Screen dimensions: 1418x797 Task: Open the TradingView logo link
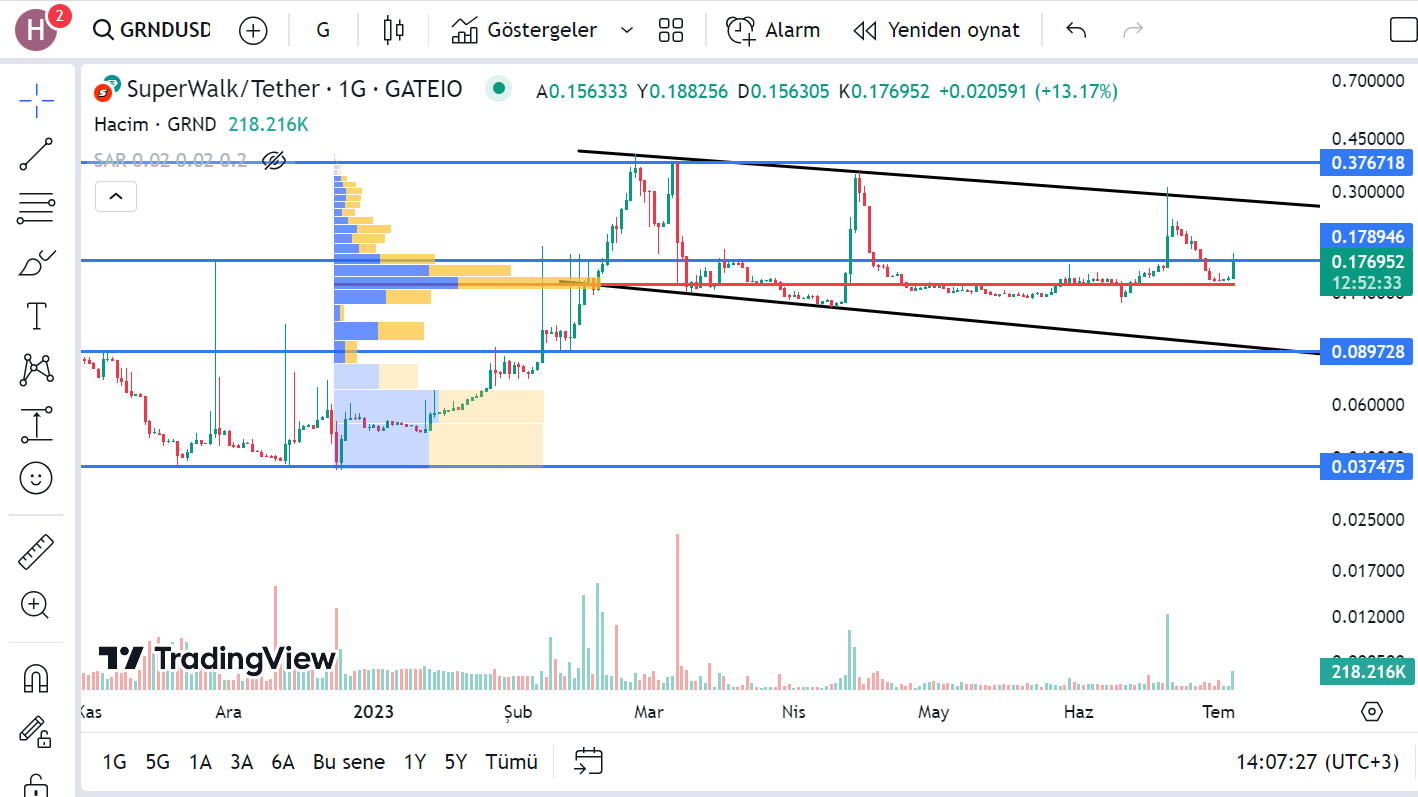(216, 659)
